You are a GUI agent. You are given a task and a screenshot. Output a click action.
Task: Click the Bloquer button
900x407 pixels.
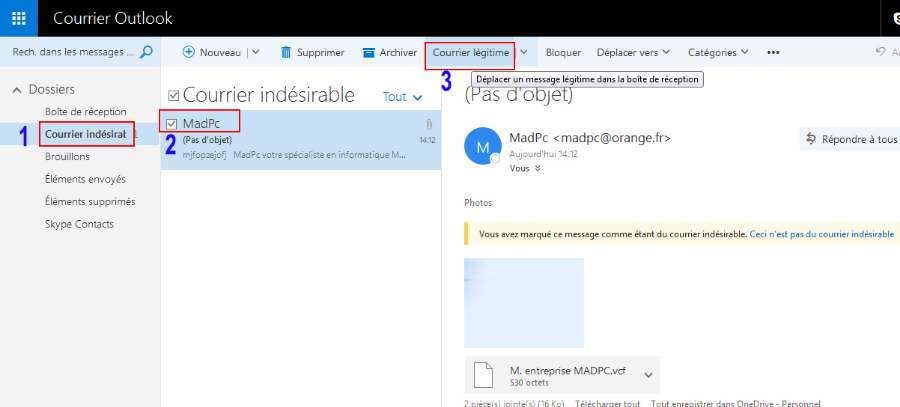tap(563, 52)
